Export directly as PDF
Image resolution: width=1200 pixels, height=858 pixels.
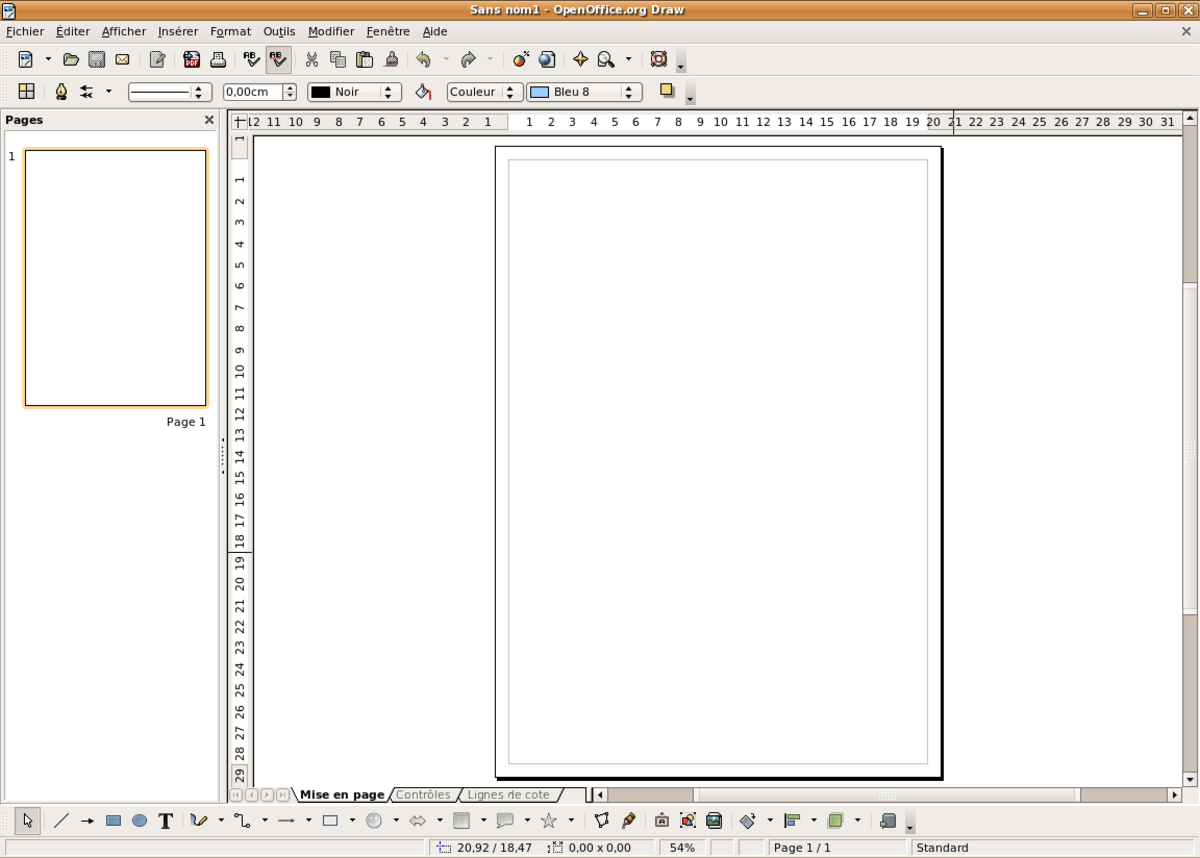coord(192,59)
